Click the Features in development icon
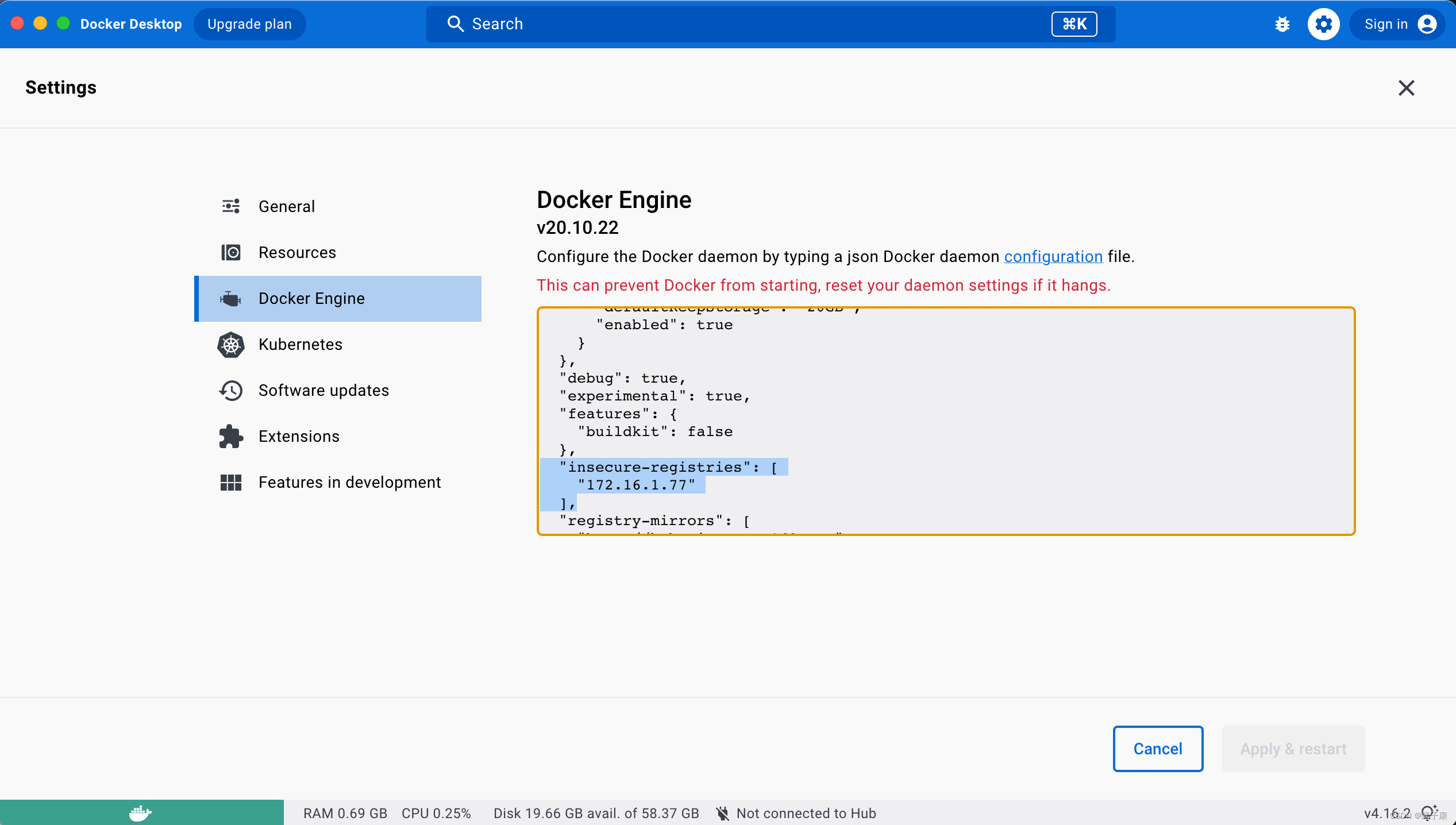 point(231,482)
